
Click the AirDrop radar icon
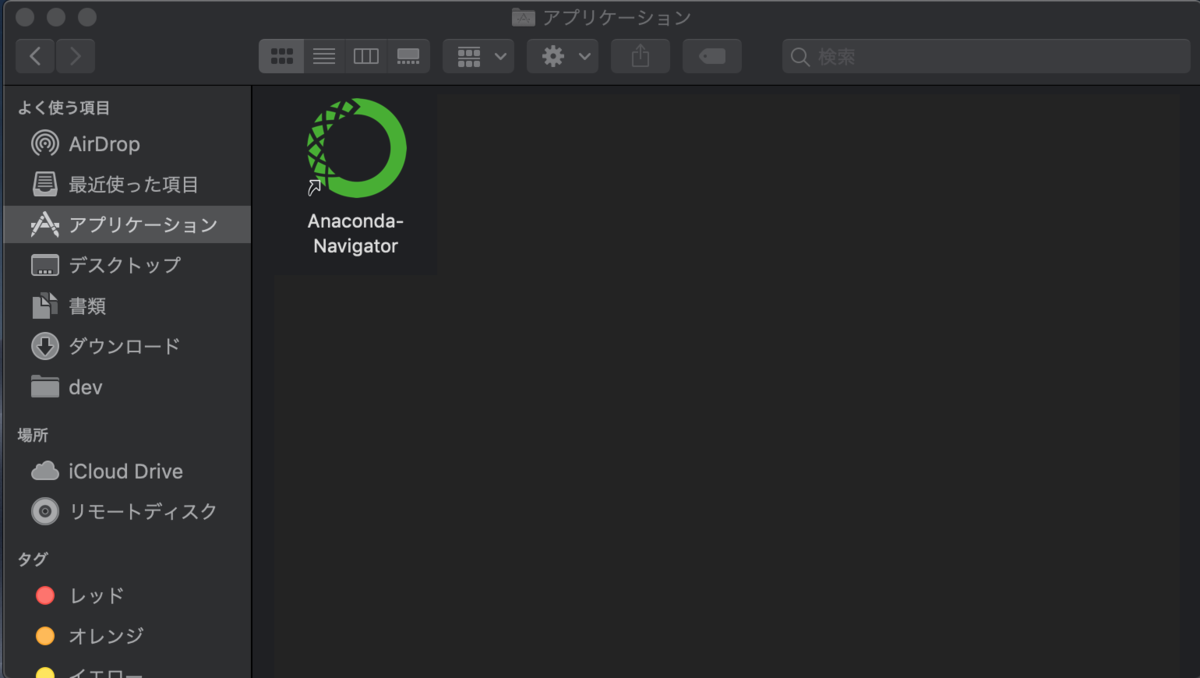coord(45,144)
